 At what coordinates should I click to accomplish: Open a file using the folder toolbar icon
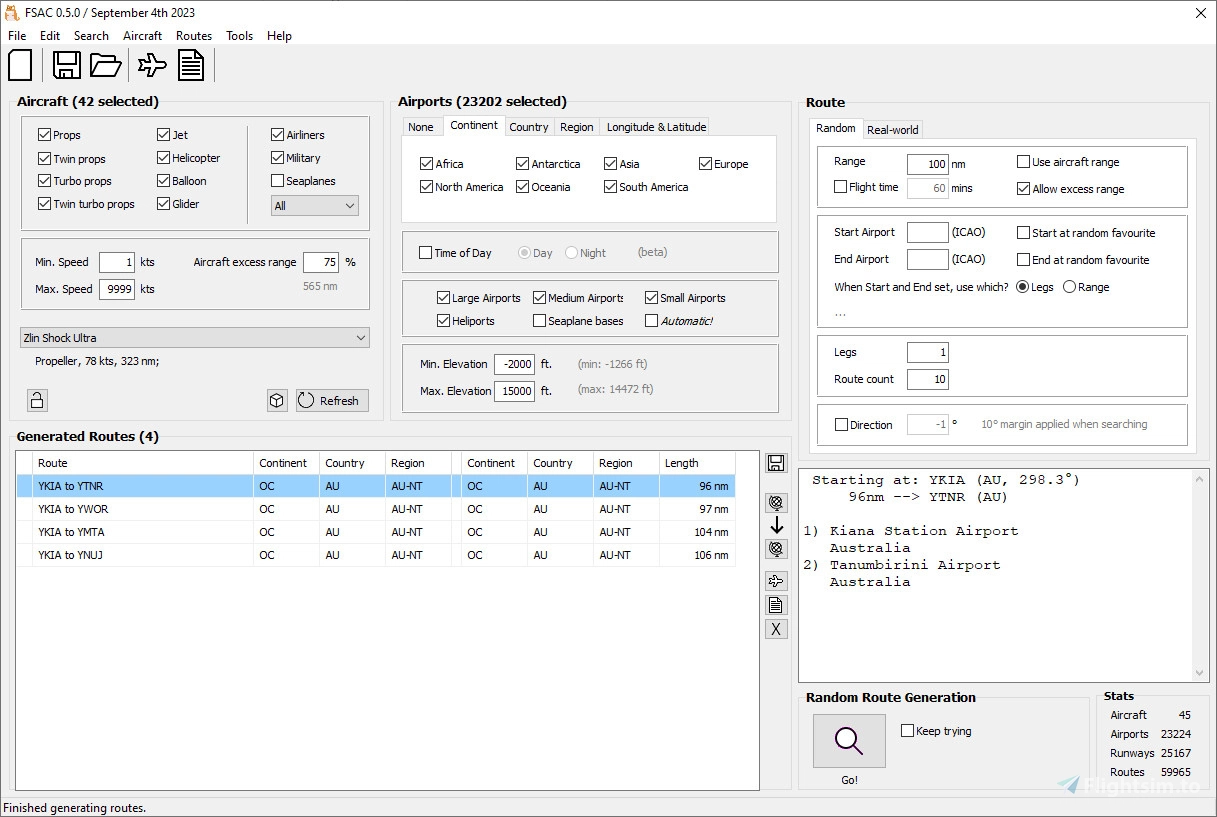(106, 64)
